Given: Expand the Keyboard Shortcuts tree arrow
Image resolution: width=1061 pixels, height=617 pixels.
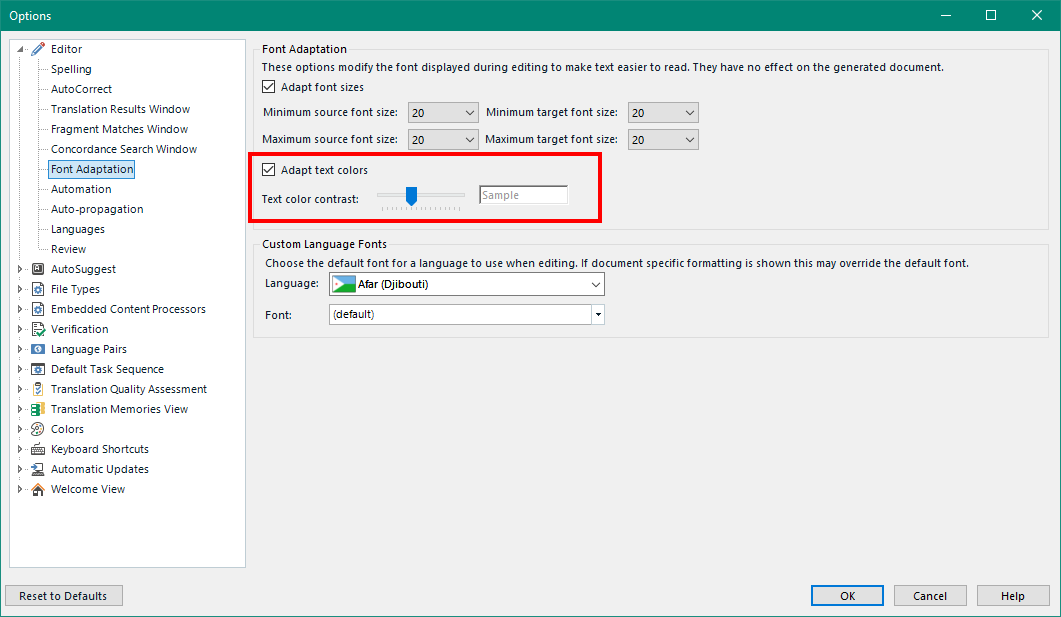Looking at the screenshot, I should pyautogui.click(x=20, y=449).
